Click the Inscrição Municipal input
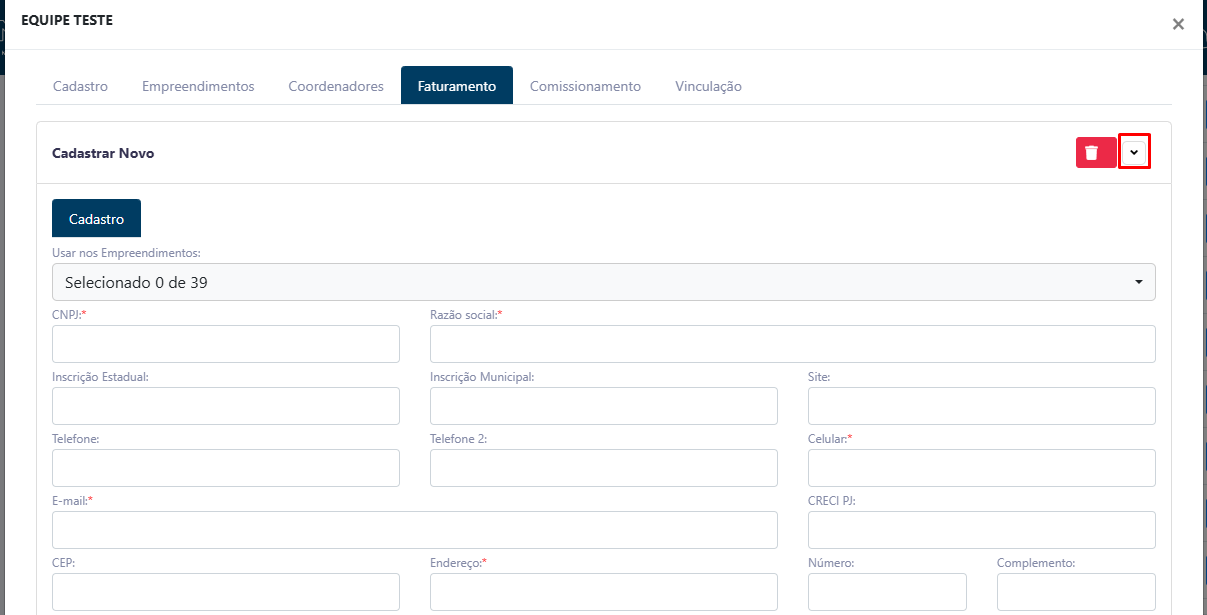This screenshot has height=615, width=1207. point(604,406)
